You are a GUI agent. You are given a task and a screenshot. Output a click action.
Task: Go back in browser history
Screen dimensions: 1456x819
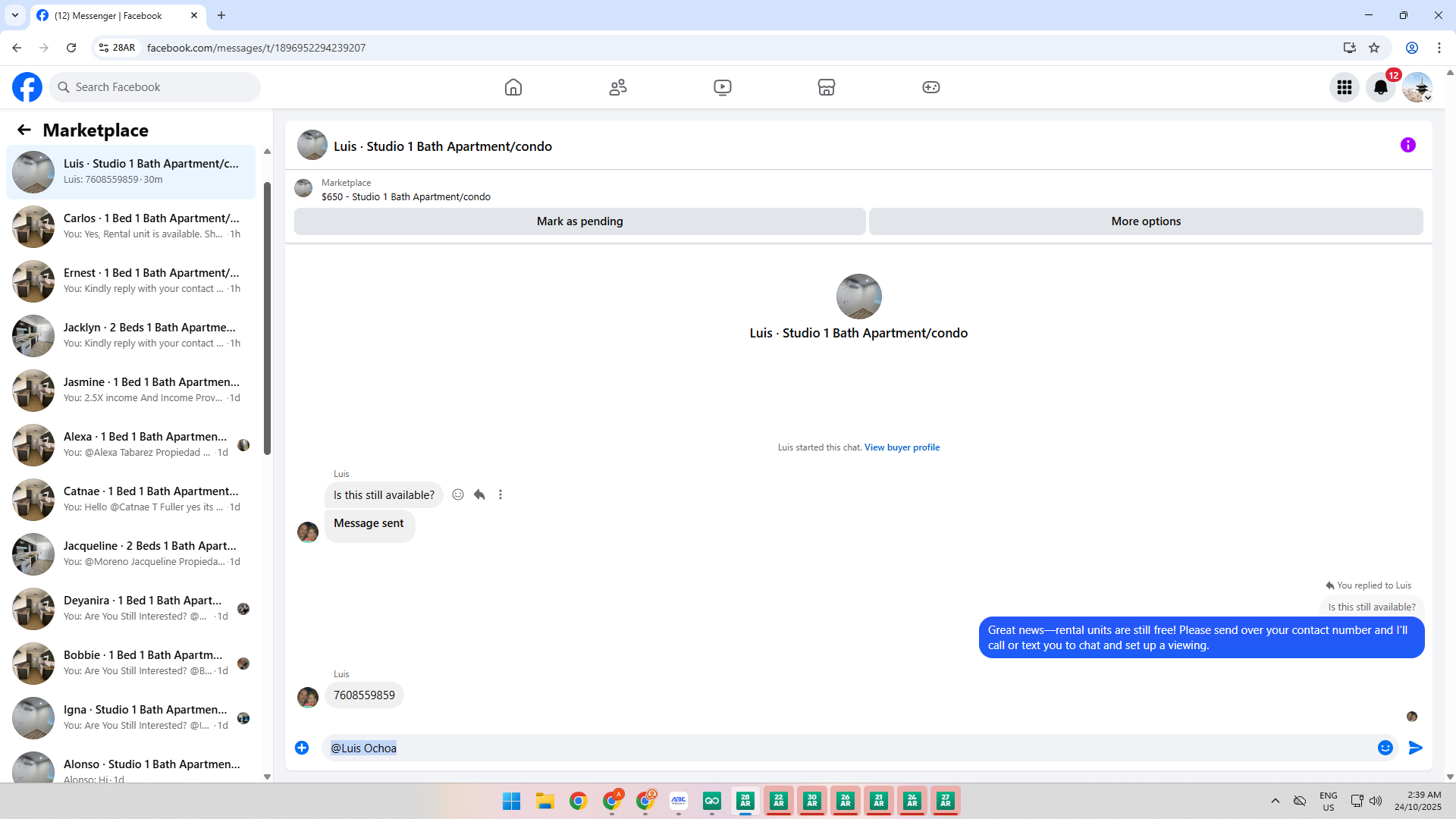17,48
